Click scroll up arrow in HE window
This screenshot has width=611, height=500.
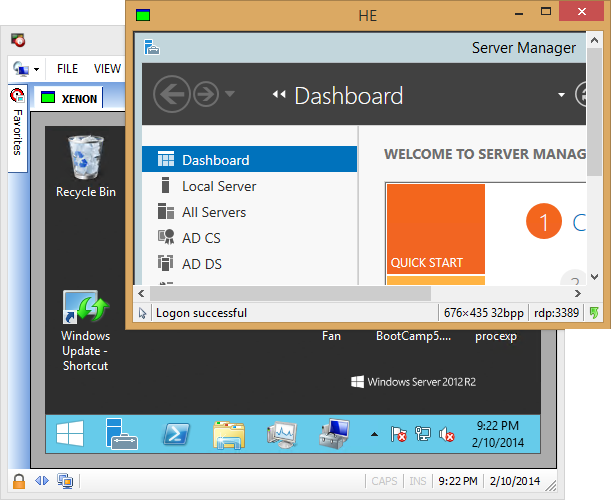point(594,40)
